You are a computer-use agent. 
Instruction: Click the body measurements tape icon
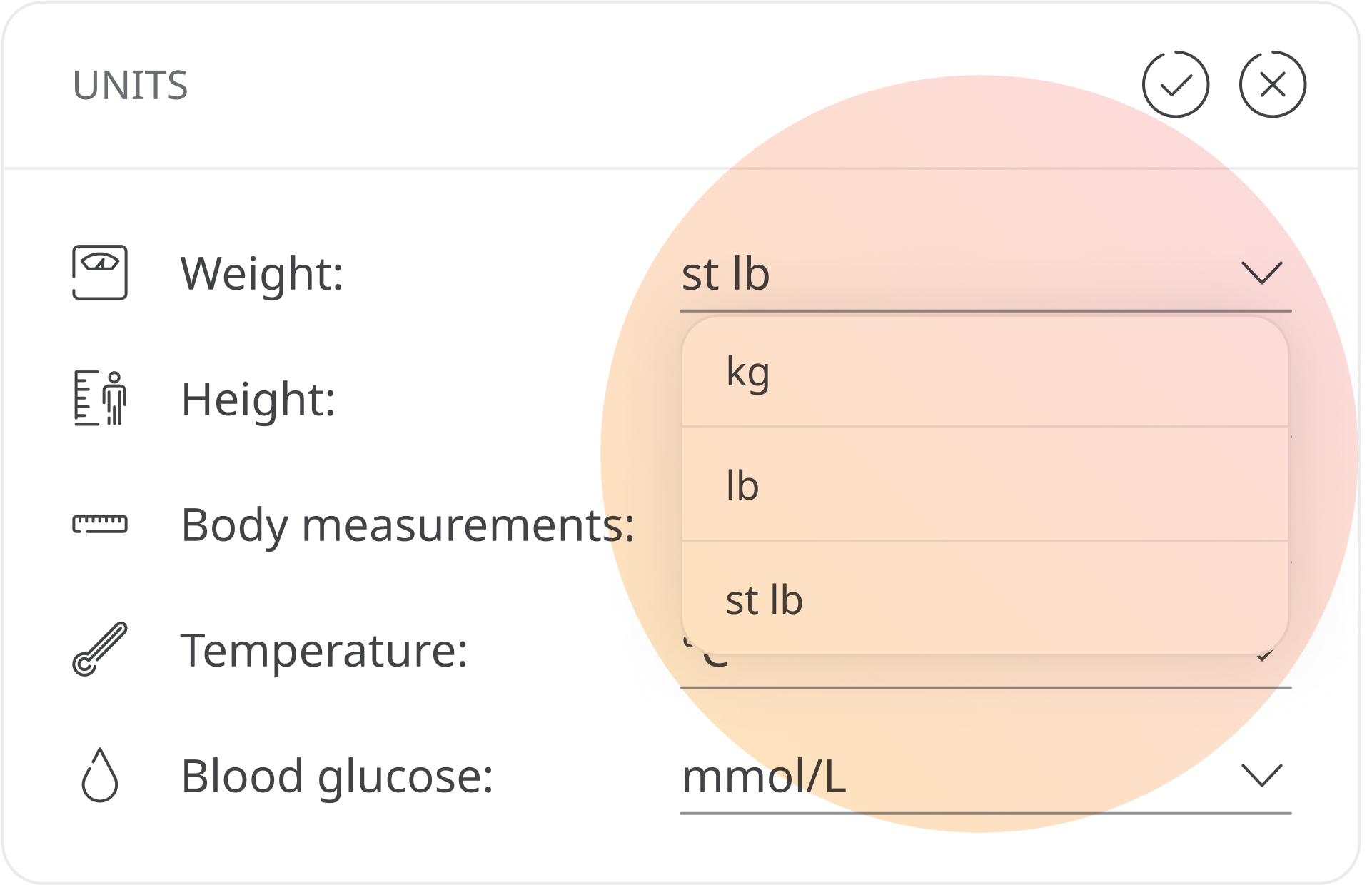pyautogui.click(x=100, y=524)
